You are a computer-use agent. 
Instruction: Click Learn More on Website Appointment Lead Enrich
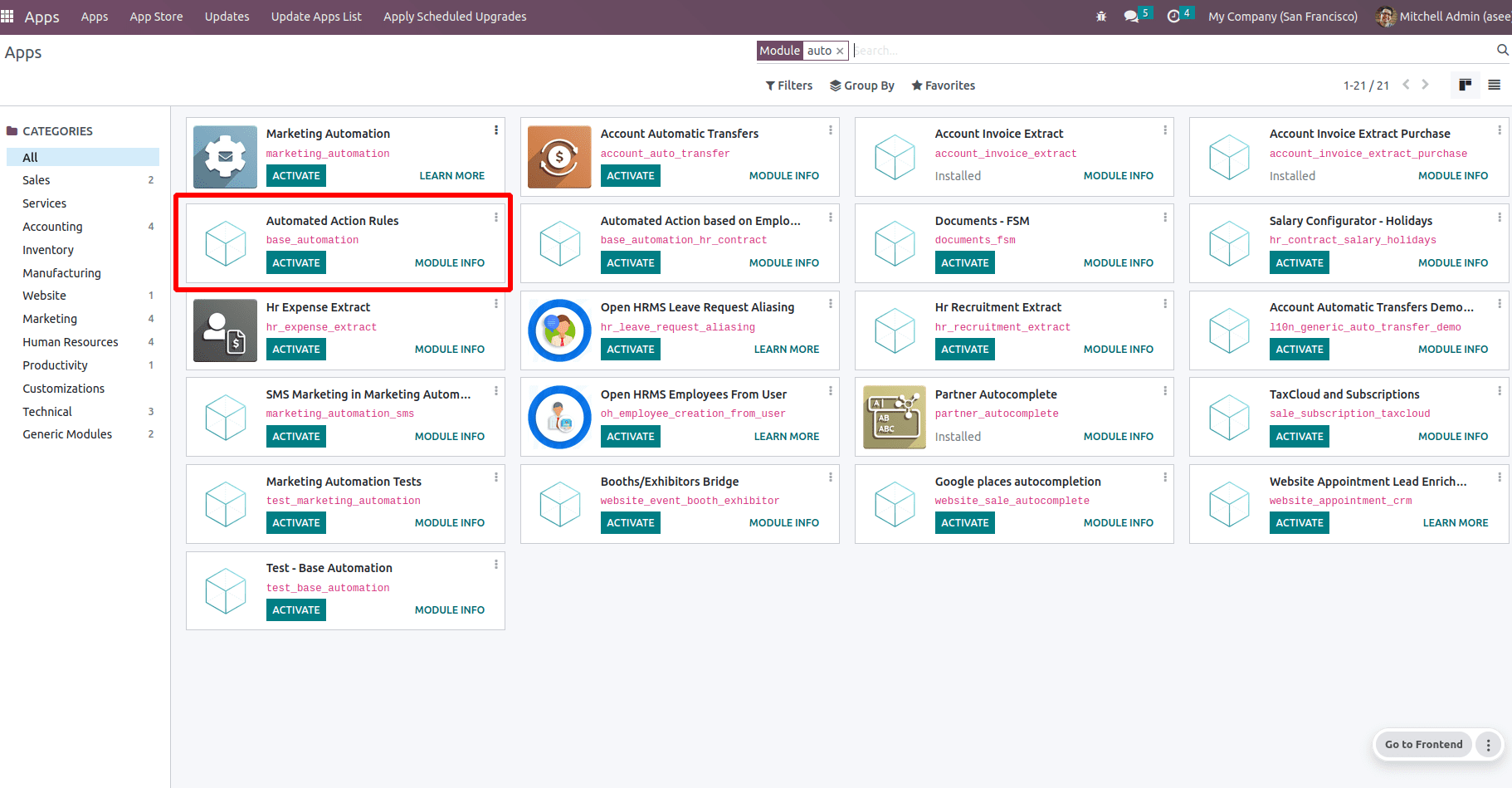(1456, 523)
